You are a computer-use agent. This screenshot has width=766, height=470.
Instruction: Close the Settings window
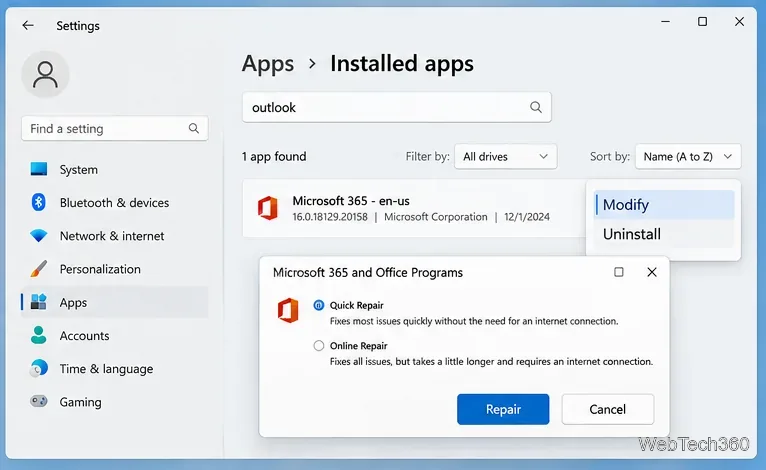(740, 21)
